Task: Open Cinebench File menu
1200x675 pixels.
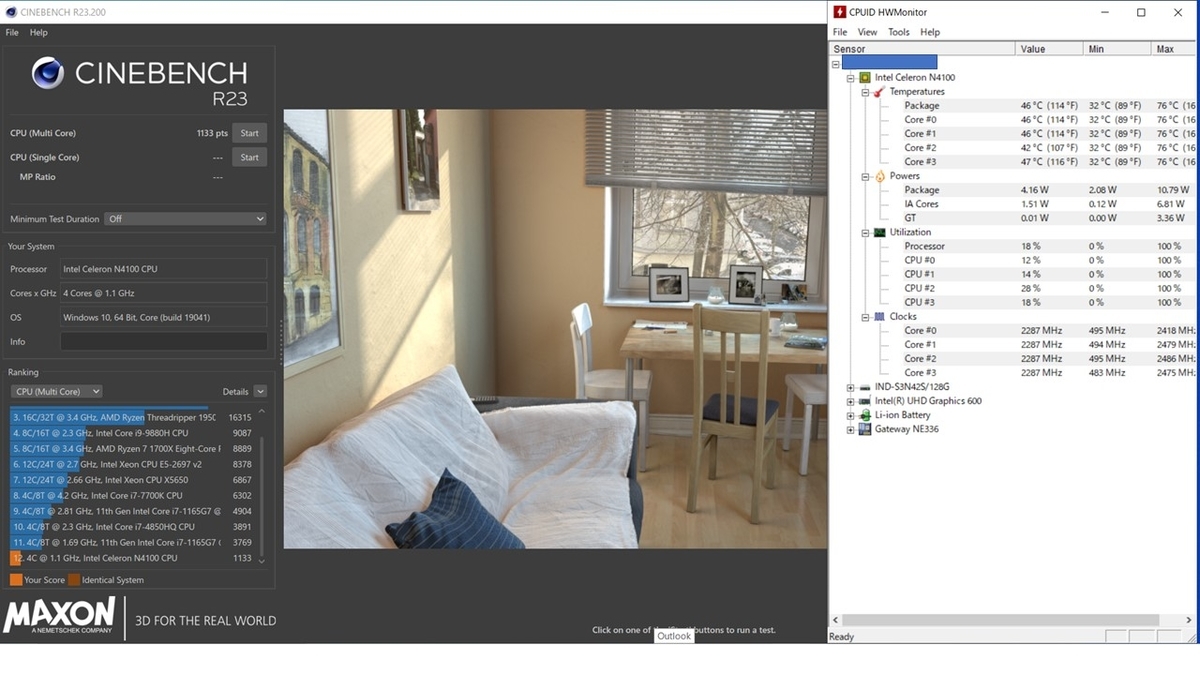Action: pyautogui.click(x=12, y=33)
